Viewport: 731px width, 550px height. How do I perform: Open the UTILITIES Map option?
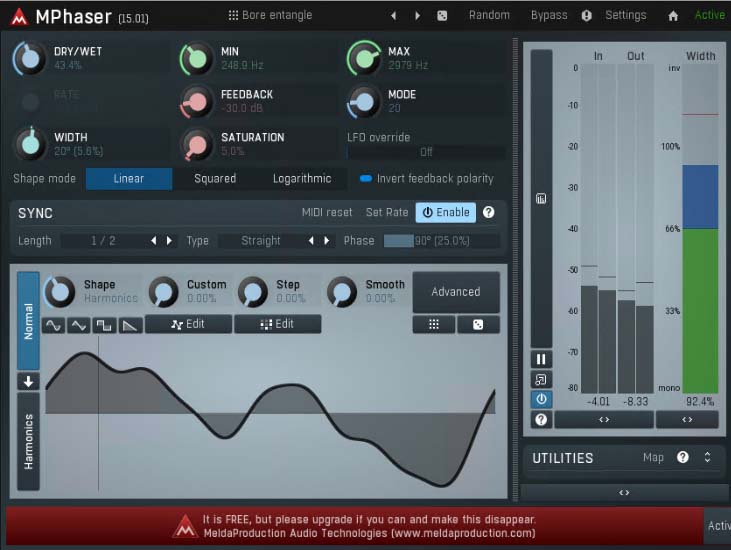point(653,458)
